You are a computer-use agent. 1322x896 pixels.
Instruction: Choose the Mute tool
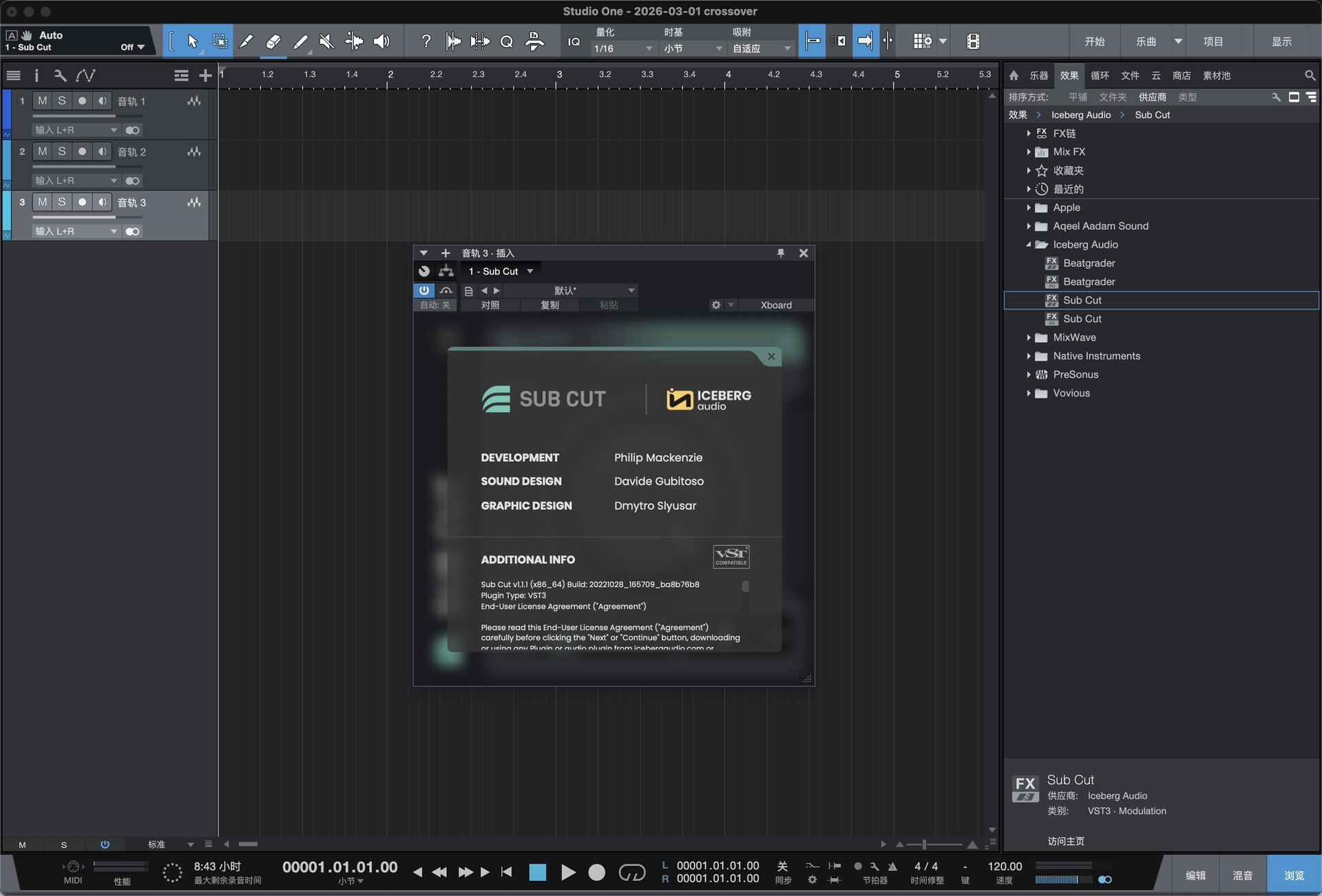(327, 41)
